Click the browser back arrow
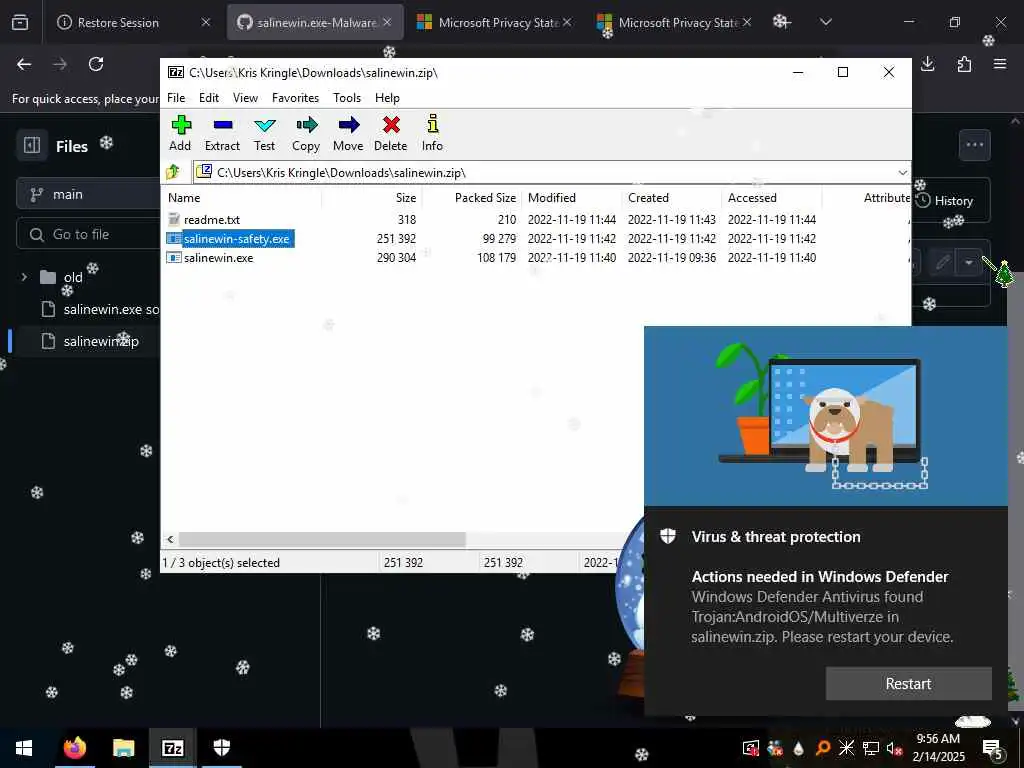1024x768 pixels. click(24, 64)
